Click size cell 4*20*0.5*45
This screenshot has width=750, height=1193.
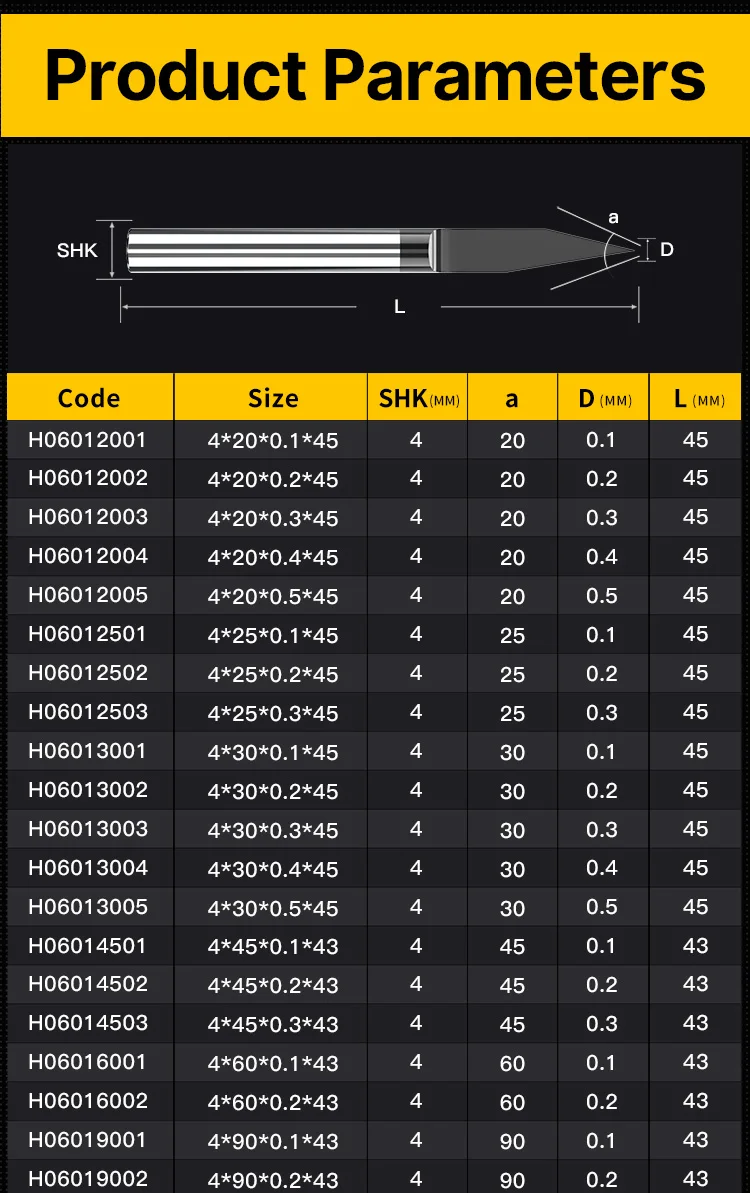[x=273, y=596]
